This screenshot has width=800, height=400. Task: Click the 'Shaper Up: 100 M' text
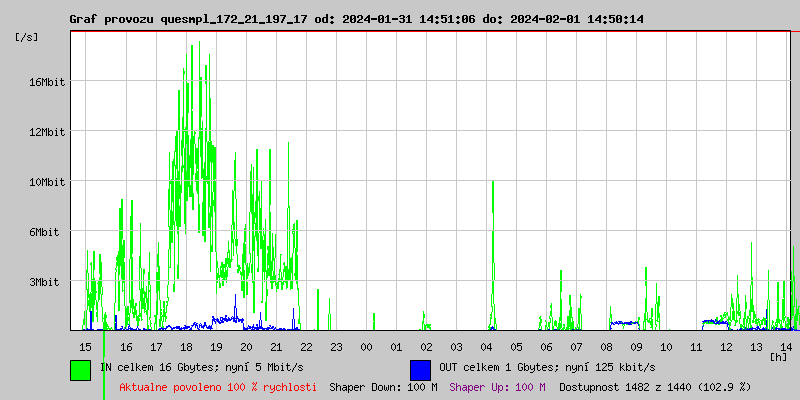click(497, 387)
